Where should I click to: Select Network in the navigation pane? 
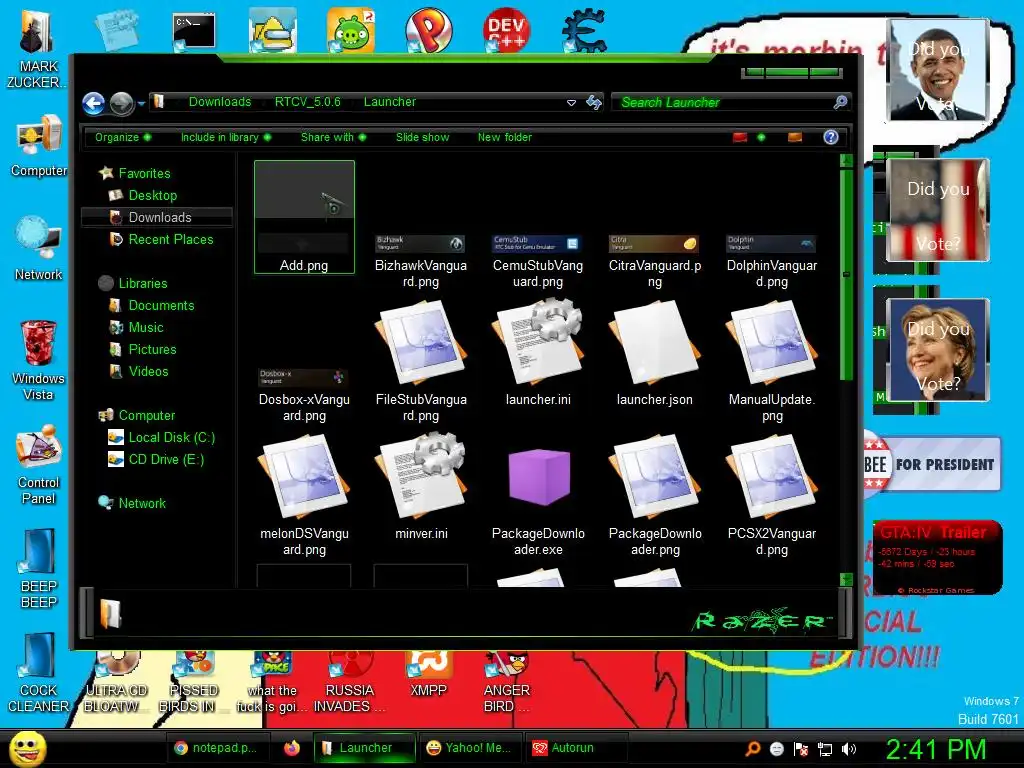[142, 503]
